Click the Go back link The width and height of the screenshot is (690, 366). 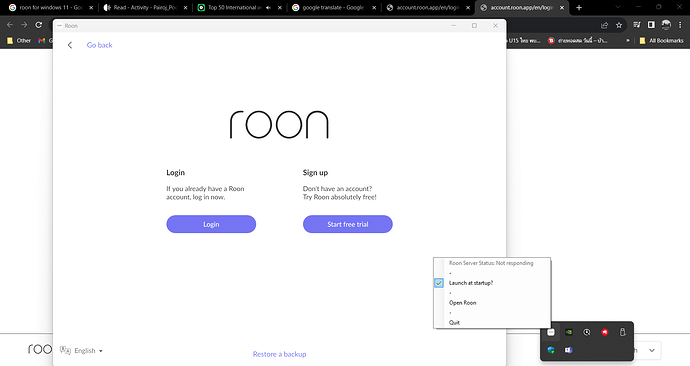coord(99,45)
